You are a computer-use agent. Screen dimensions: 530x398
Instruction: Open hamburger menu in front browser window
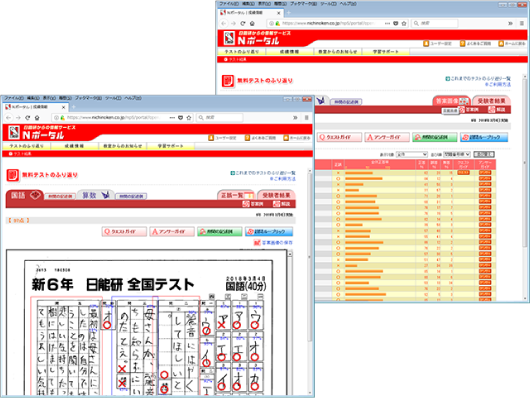306,118
